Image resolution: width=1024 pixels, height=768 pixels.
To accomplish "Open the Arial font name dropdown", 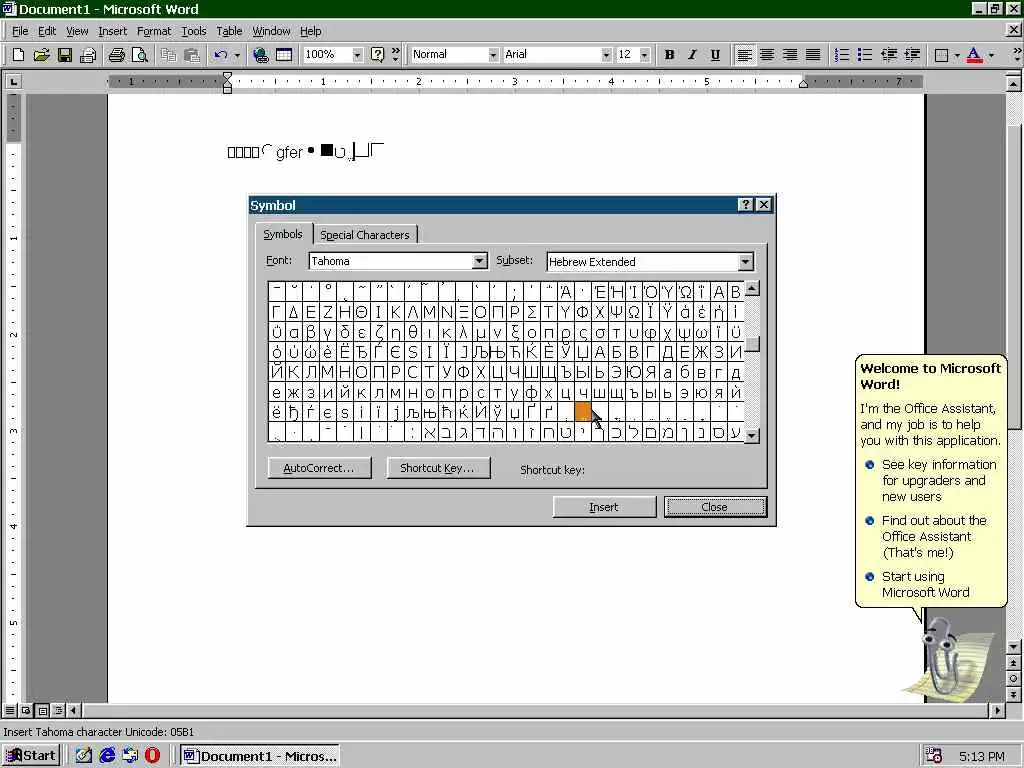I will (606, 55).
